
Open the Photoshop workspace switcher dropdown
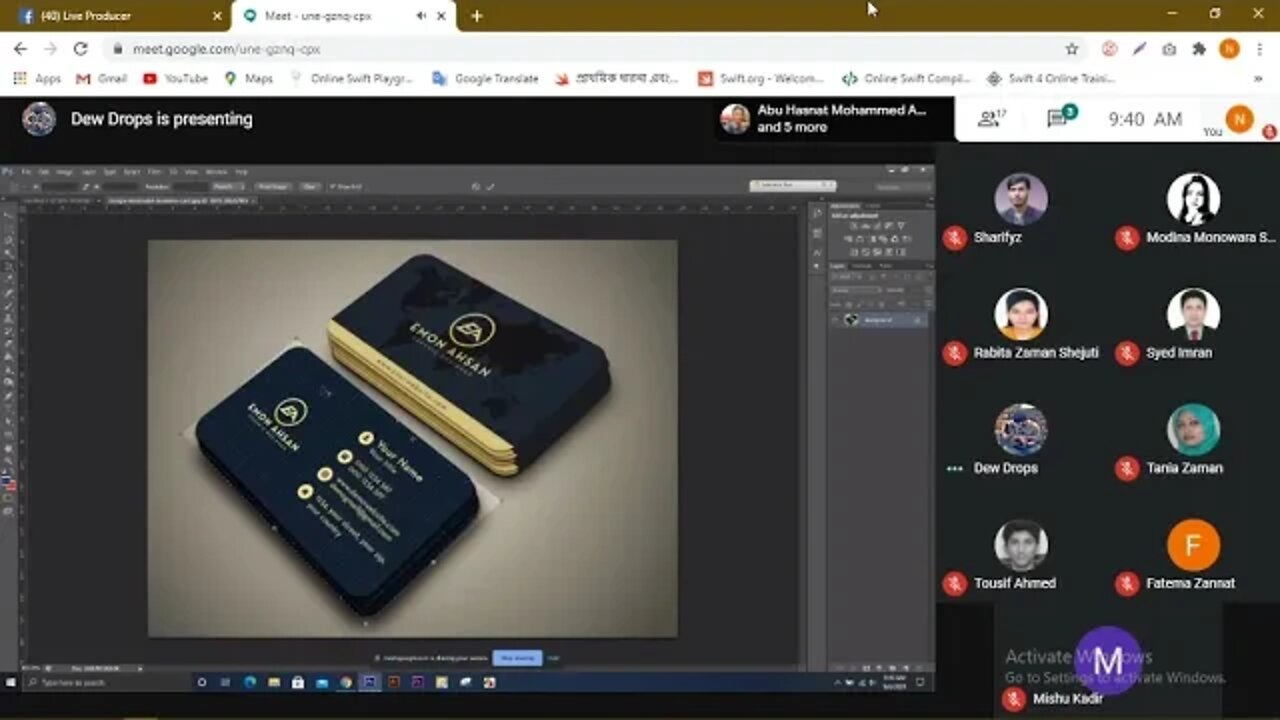(x=902, y=187)
